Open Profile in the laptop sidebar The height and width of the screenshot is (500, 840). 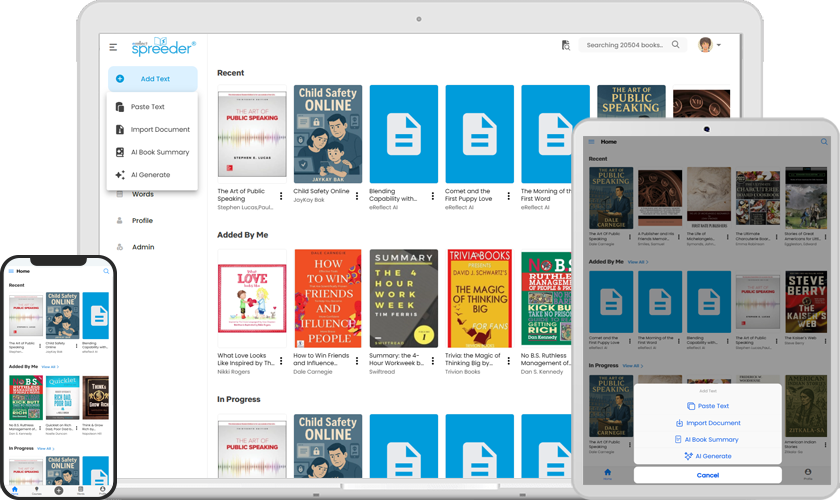pos(142,220)
